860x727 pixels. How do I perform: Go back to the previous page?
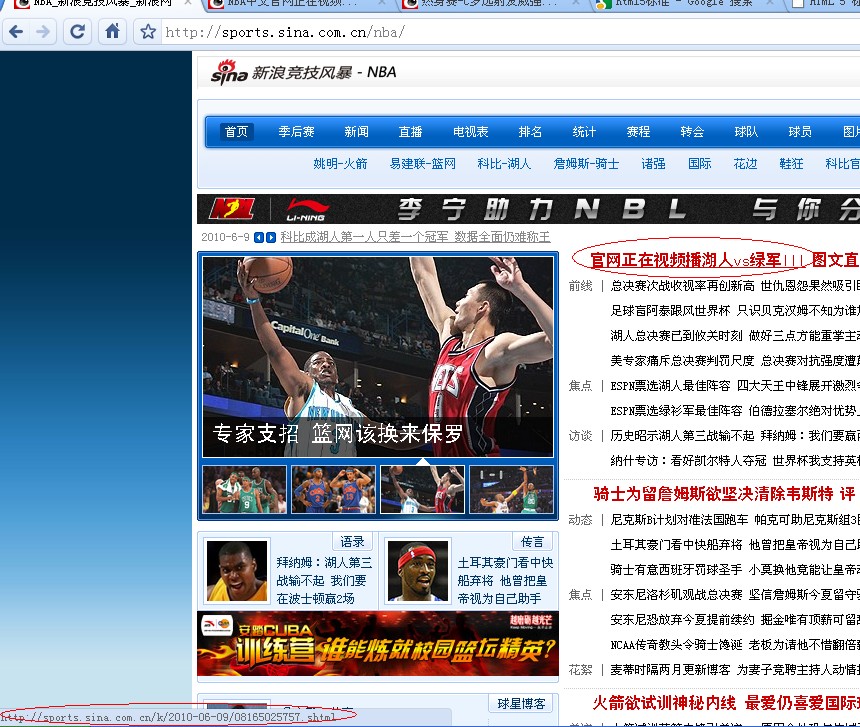point(16,31)
